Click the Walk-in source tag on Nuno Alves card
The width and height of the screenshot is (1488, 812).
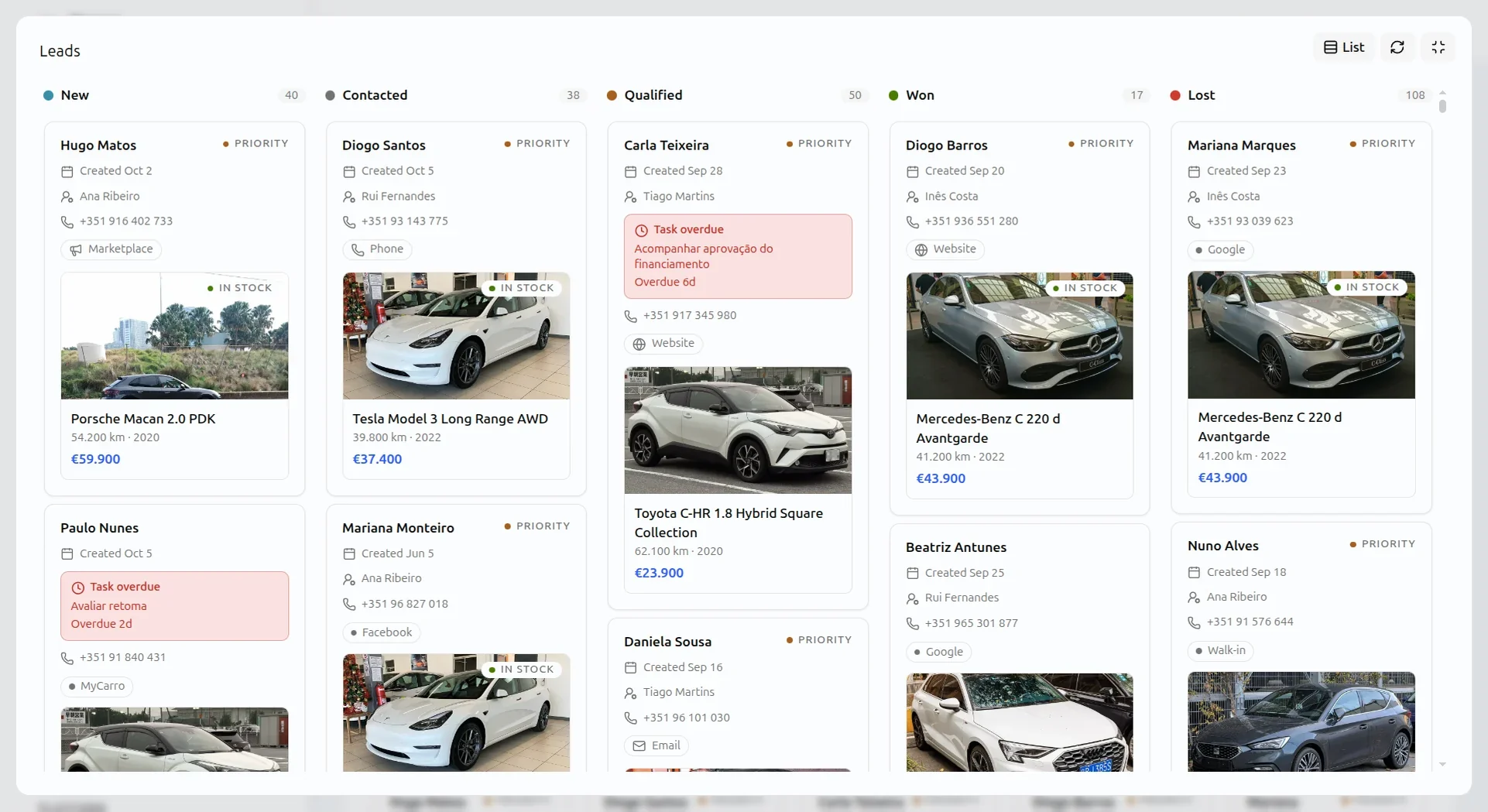click(1220, 650)
